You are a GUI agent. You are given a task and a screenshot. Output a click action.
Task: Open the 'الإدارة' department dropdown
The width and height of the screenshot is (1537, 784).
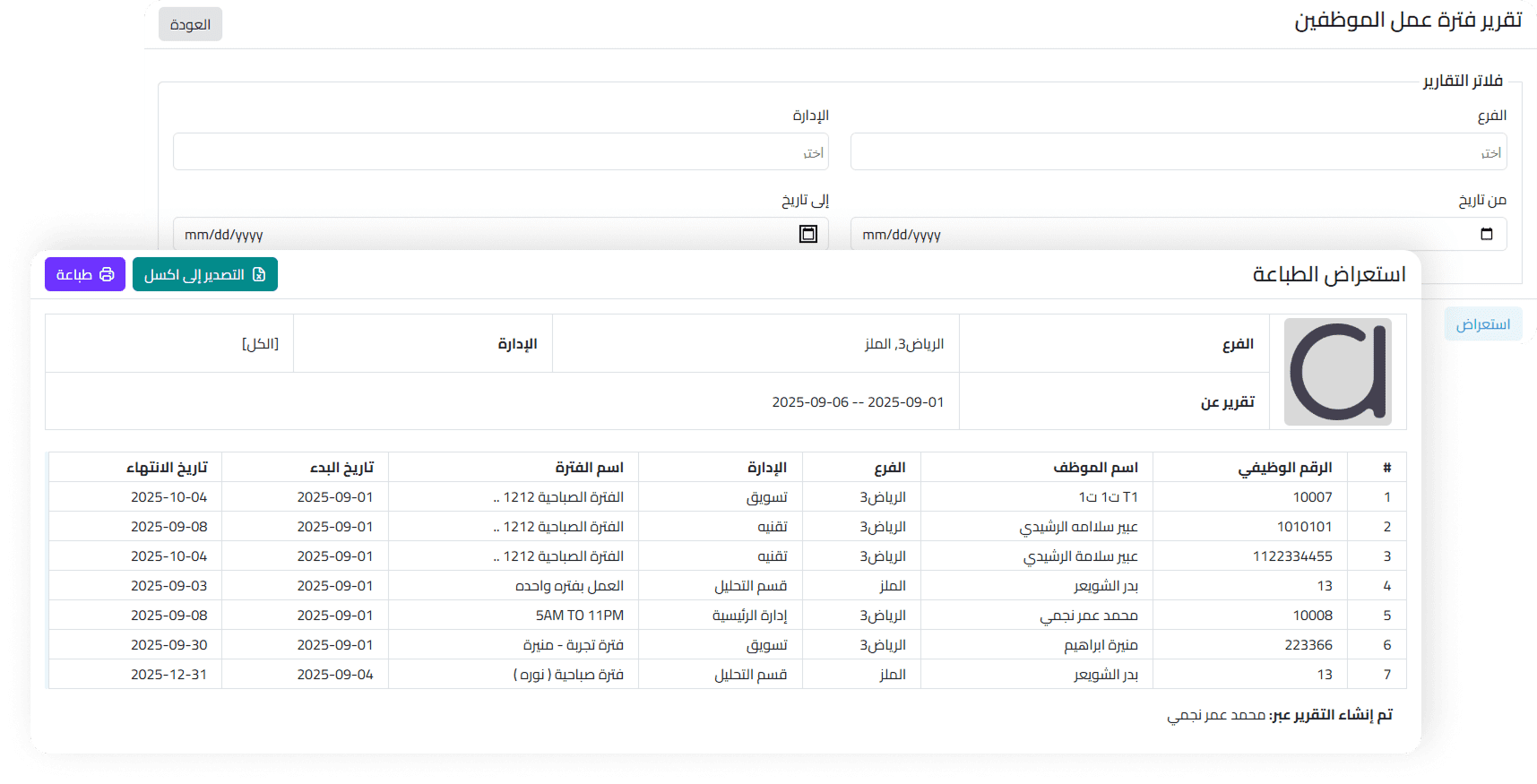[500, 152]
